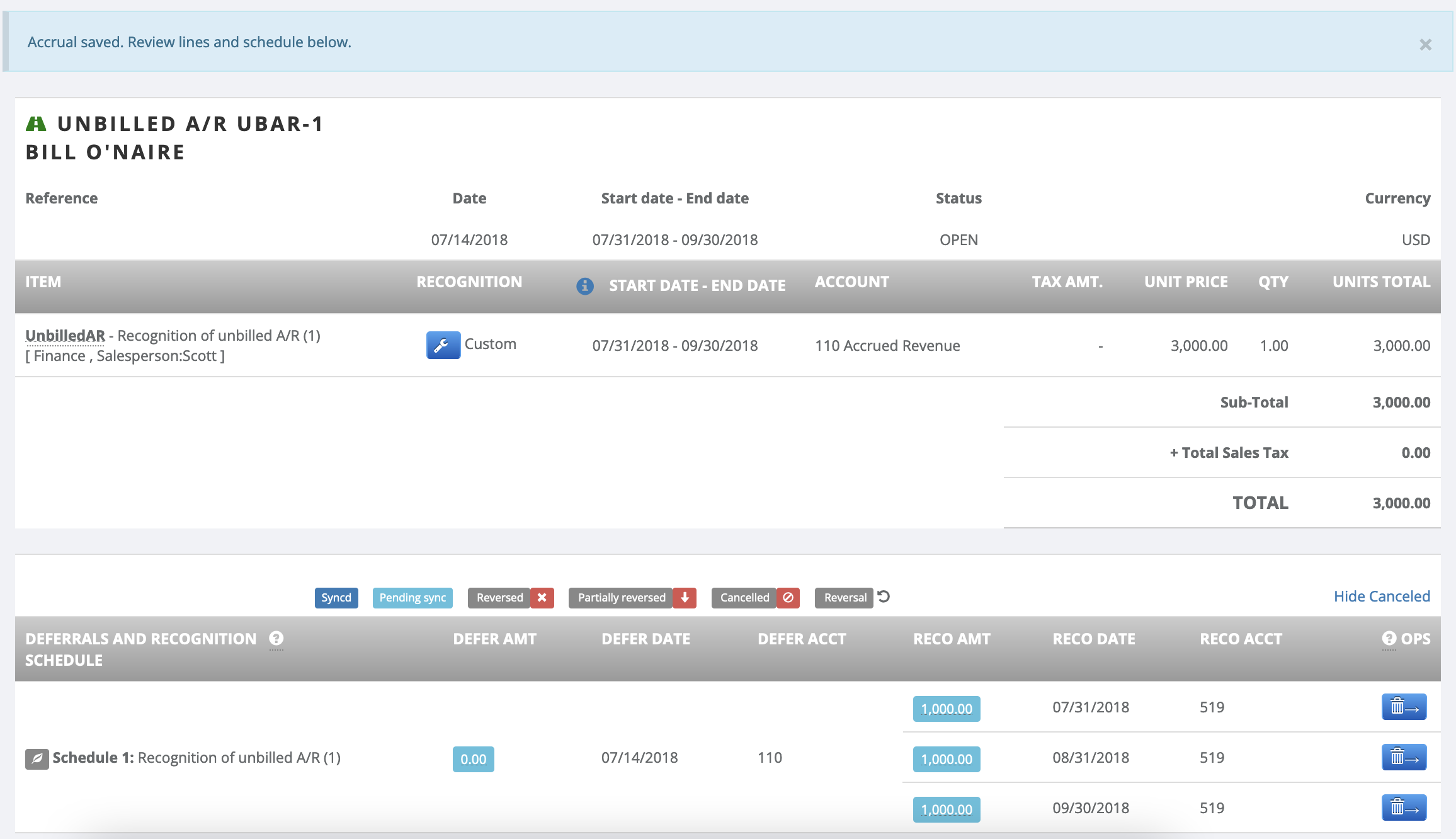This screenshot has width=1456, height=839.
Task: Delete the 07/31/2018 recognition entry
Action: click(1404, 707)
